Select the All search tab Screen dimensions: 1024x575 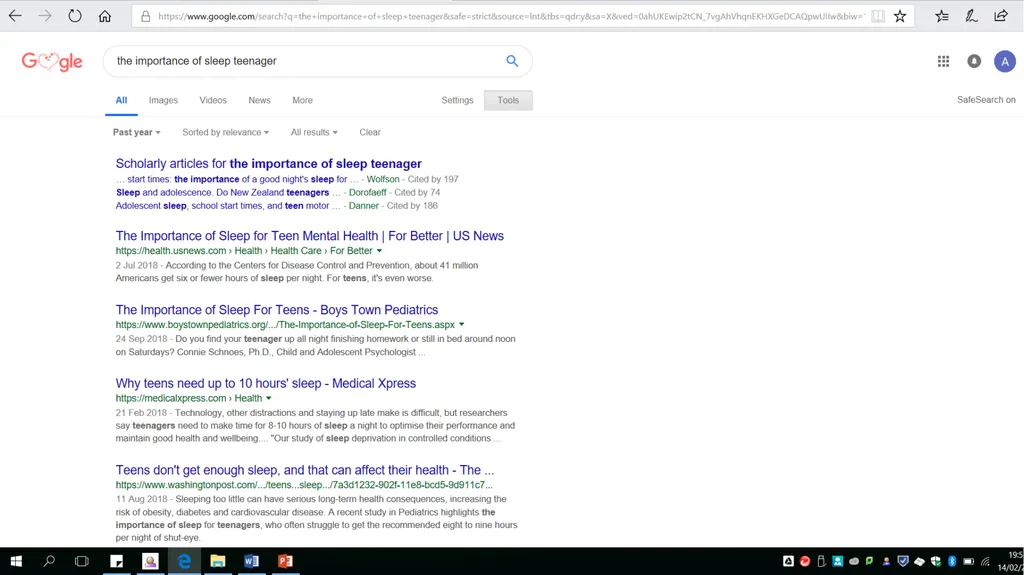pyautogui.click(x=121, y=100)
